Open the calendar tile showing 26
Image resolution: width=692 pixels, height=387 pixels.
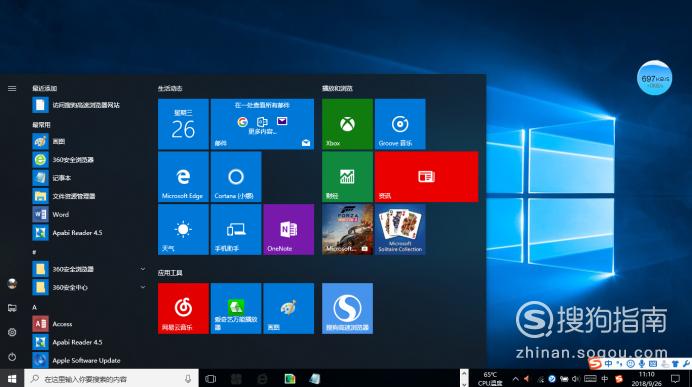click(183, 124)
